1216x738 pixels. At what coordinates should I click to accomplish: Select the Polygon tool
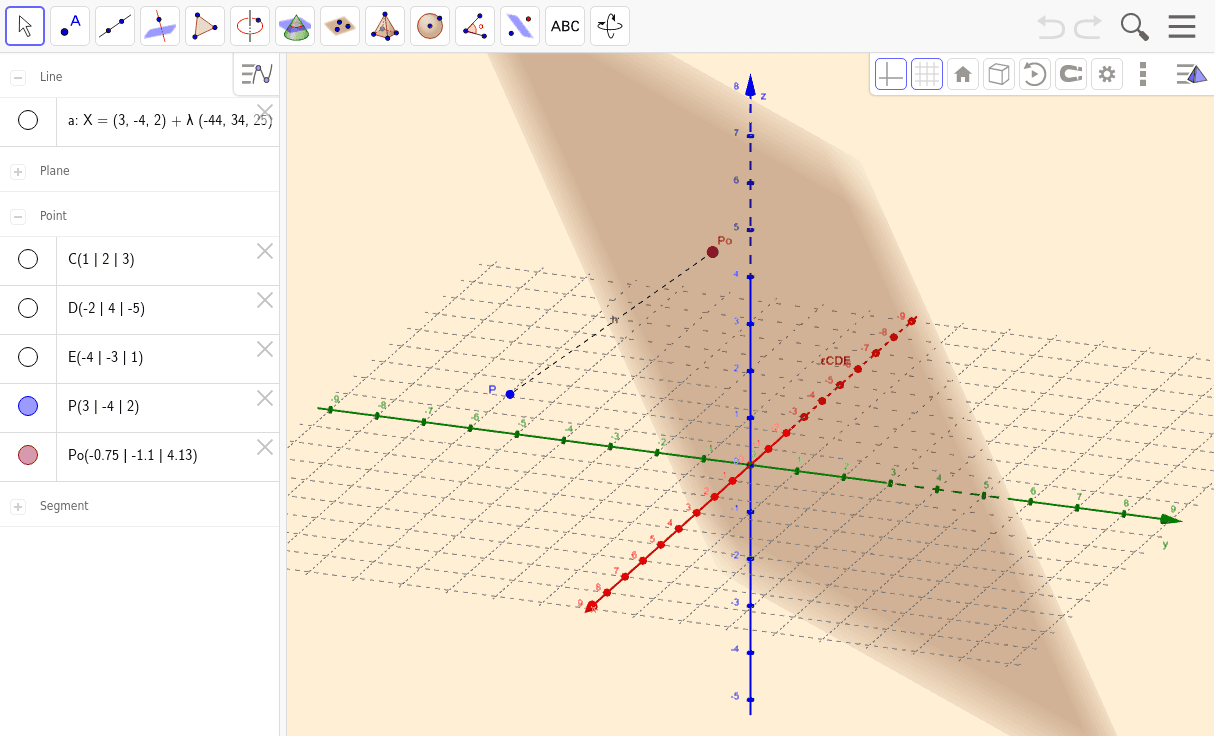point(205,26)
